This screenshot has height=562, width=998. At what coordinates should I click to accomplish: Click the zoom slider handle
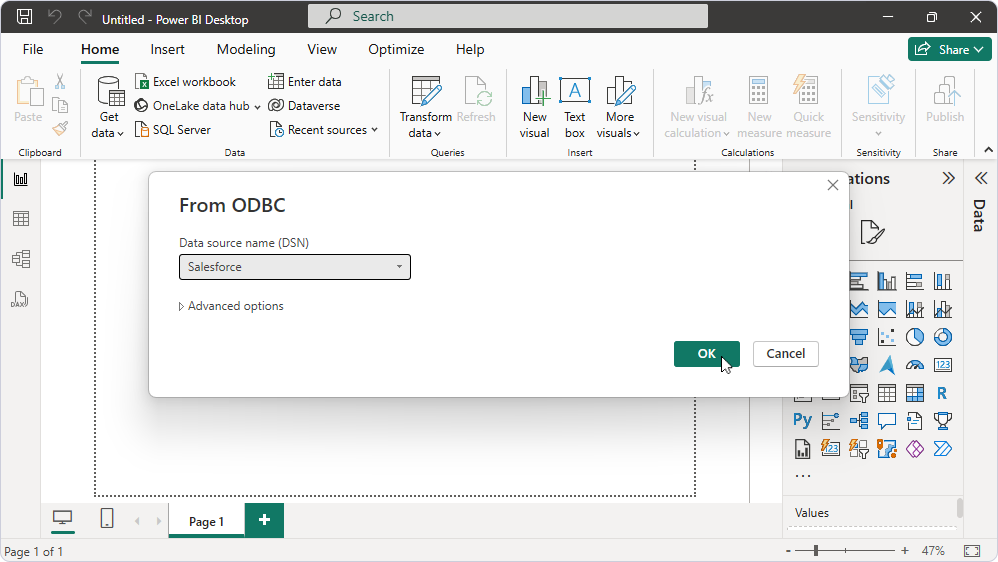point(816,551)
